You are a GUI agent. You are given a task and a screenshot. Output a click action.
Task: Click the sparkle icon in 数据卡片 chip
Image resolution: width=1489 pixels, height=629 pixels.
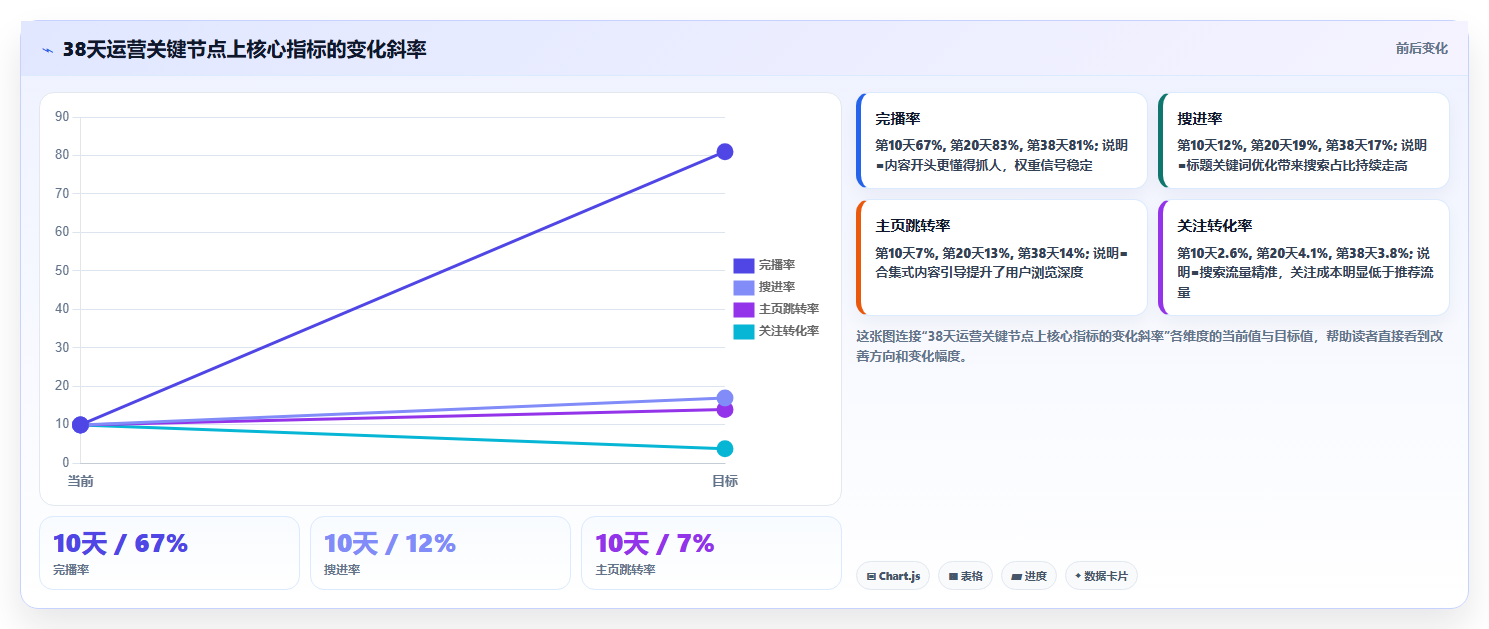[x=1077, y=576]
